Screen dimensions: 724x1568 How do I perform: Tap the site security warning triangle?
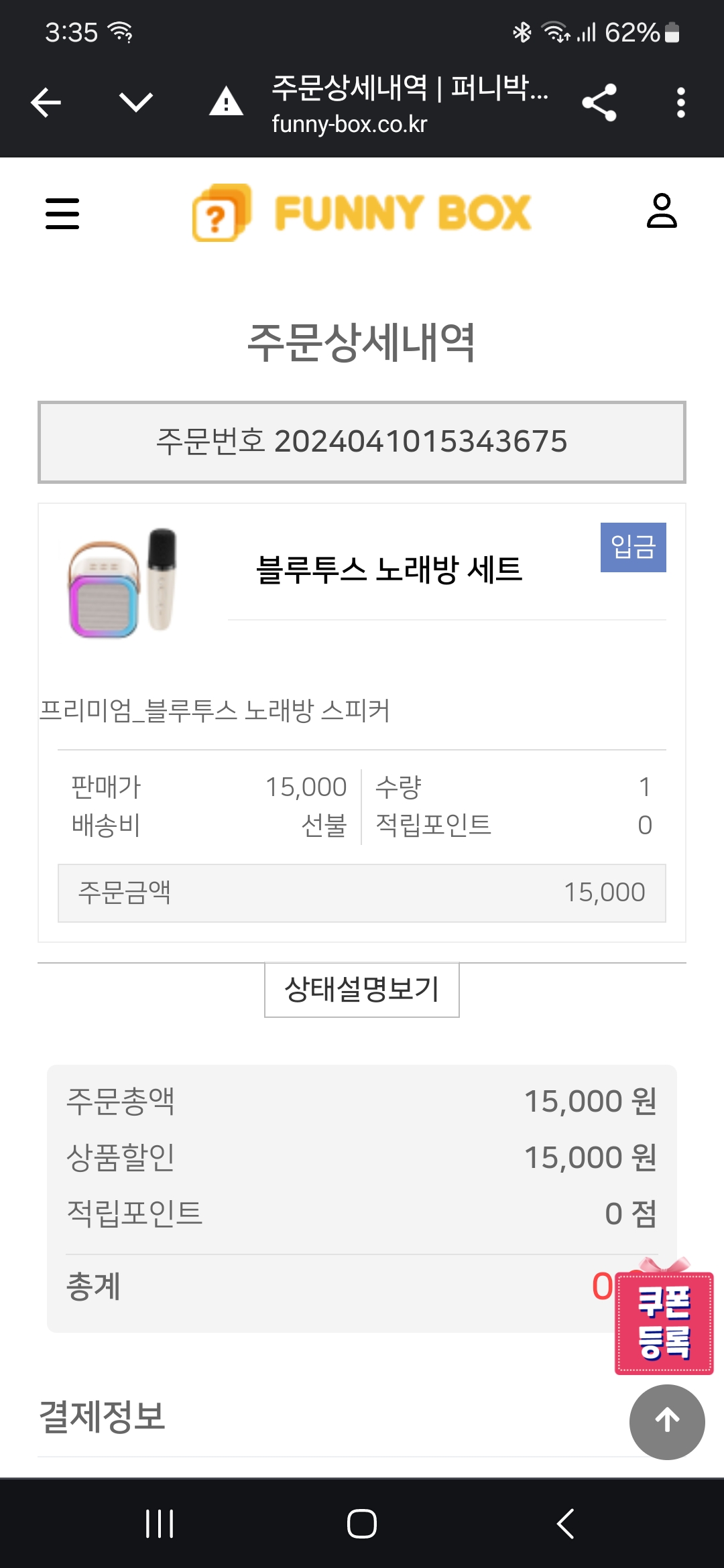pyautogui.click(x=226, y=103)
